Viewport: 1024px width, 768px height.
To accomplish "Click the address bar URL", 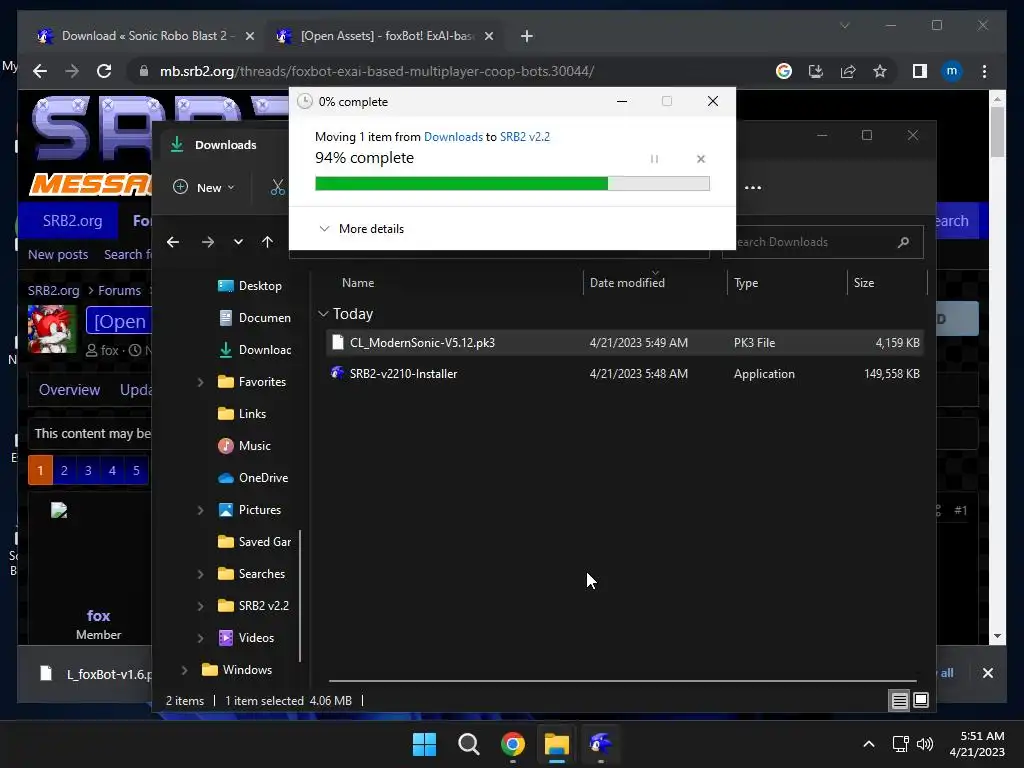I will pos(377,71).
